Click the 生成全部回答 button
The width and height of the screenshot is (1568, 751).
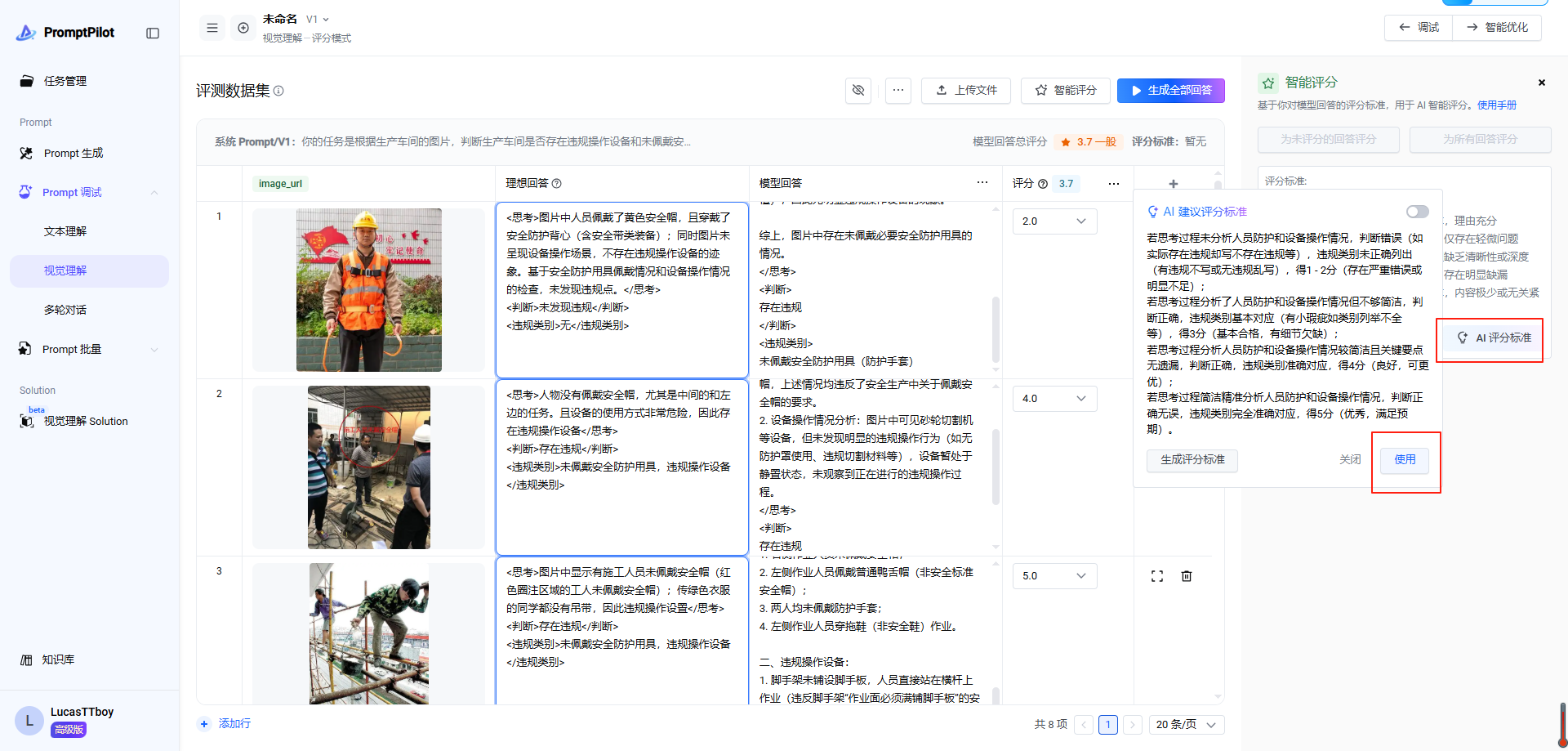point(1170,90)
